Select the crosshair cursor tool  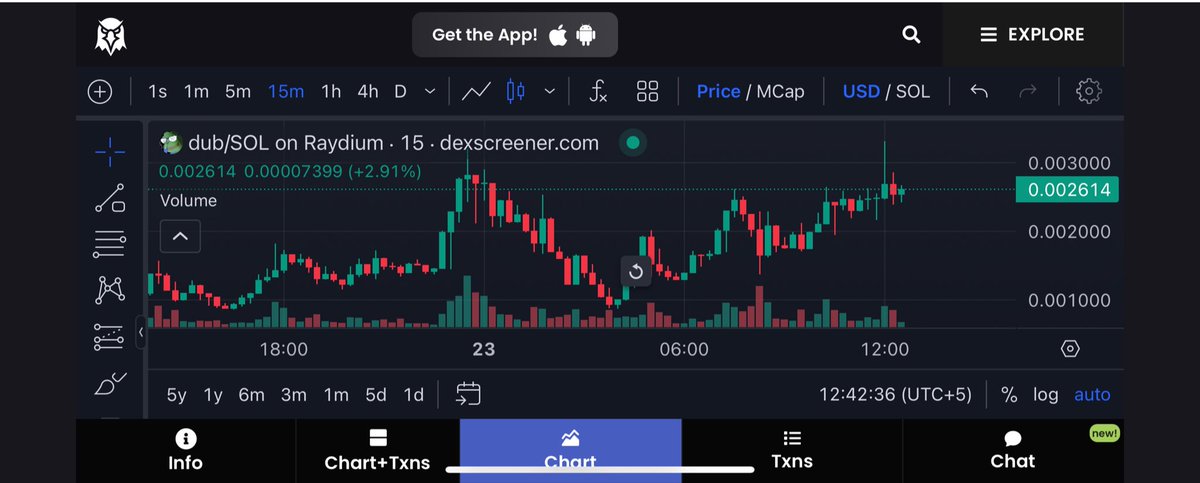110,152
